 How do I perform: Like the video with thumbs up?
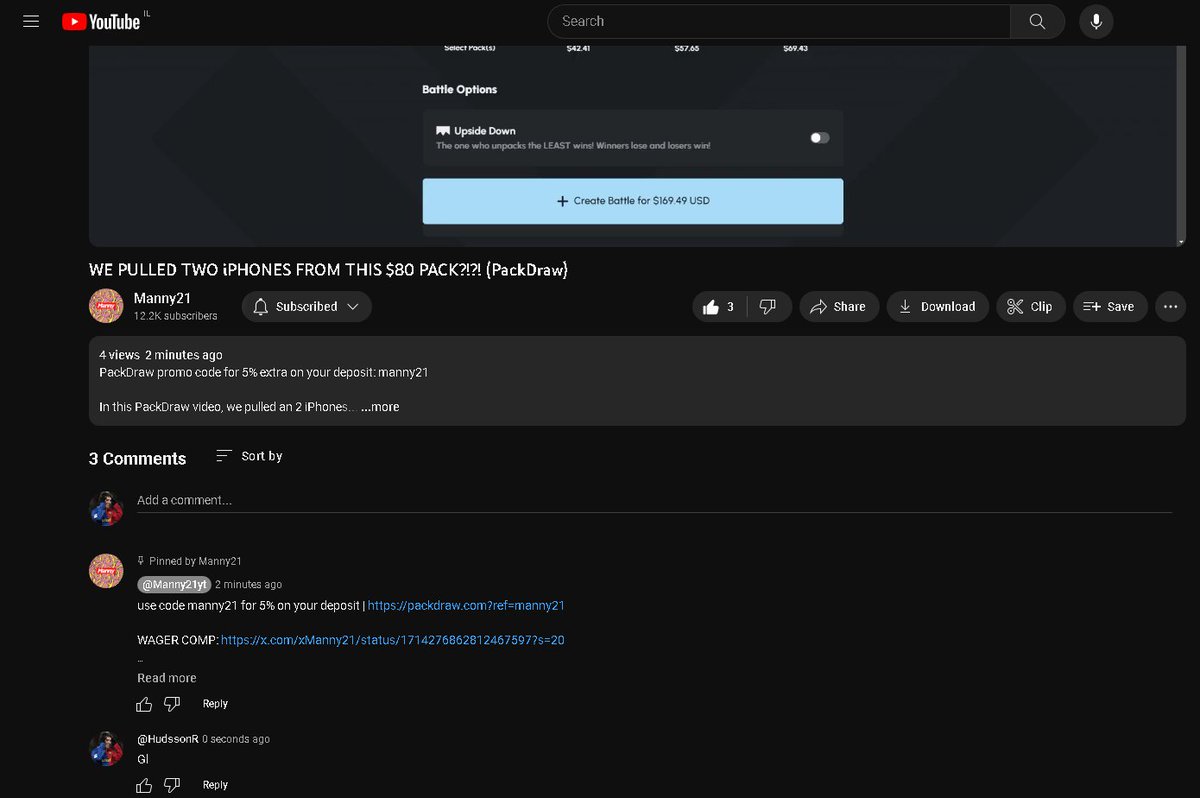click(720, 307)
